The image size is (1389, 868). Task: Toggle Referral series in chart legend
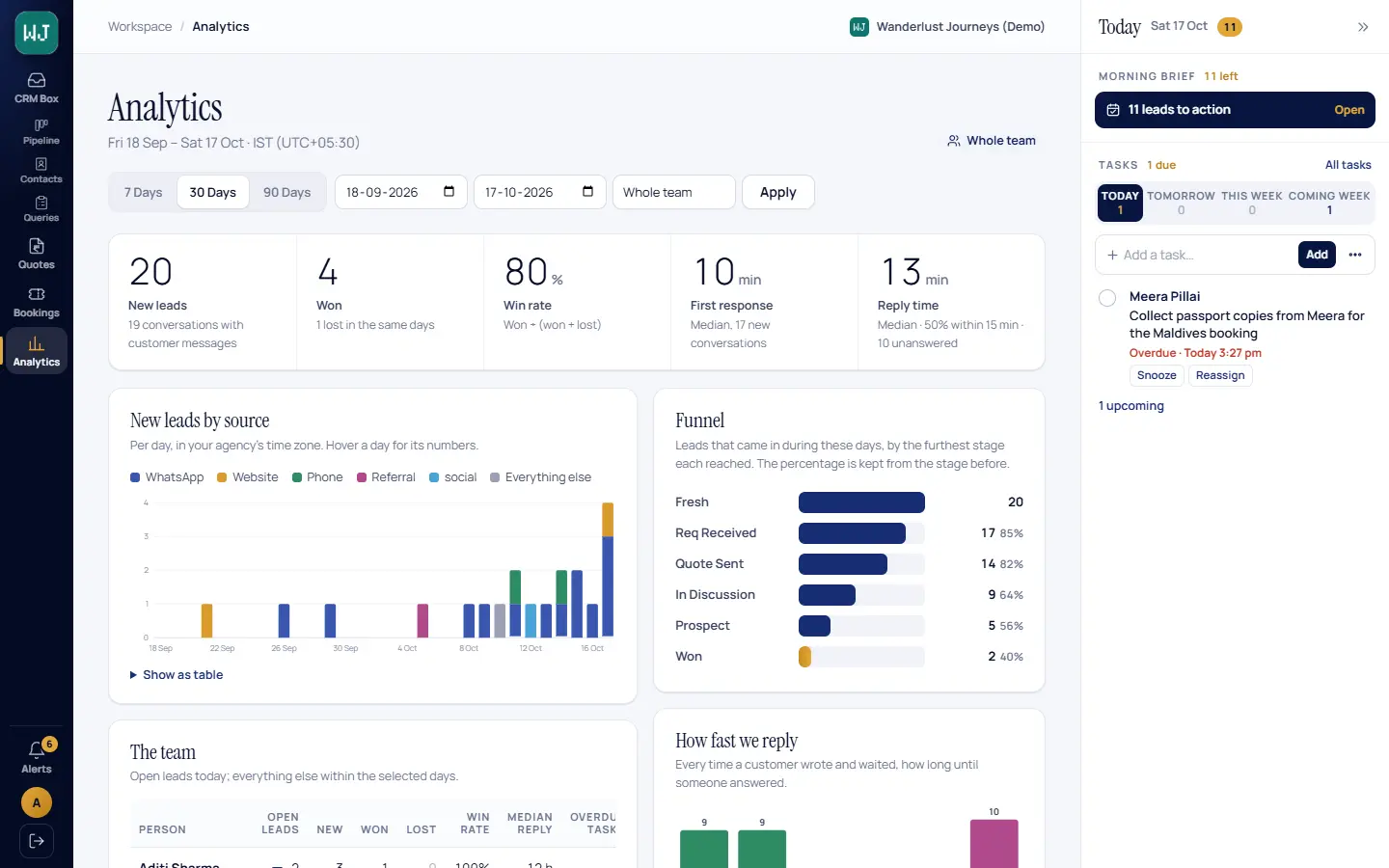[x=386, y=477]
